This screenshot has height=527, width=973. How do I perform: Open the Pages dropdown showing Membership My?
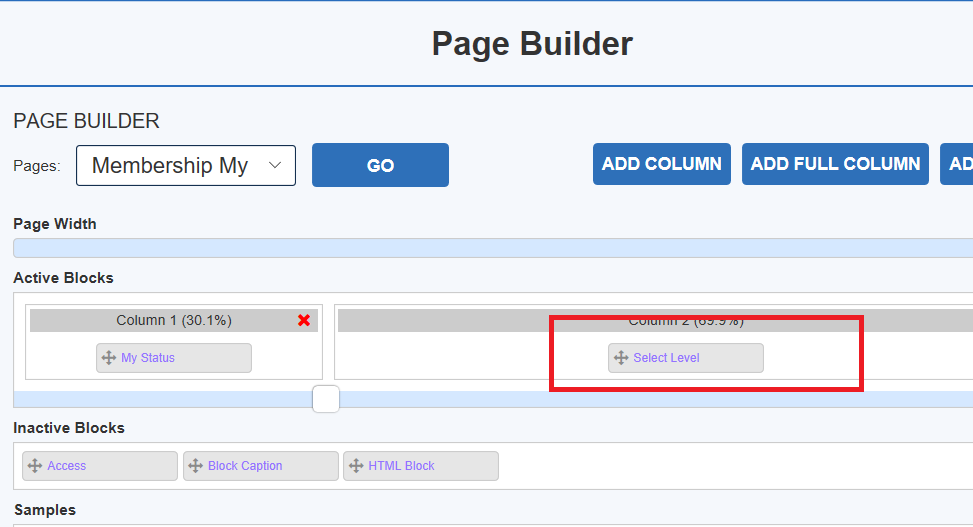click(186, 166)
